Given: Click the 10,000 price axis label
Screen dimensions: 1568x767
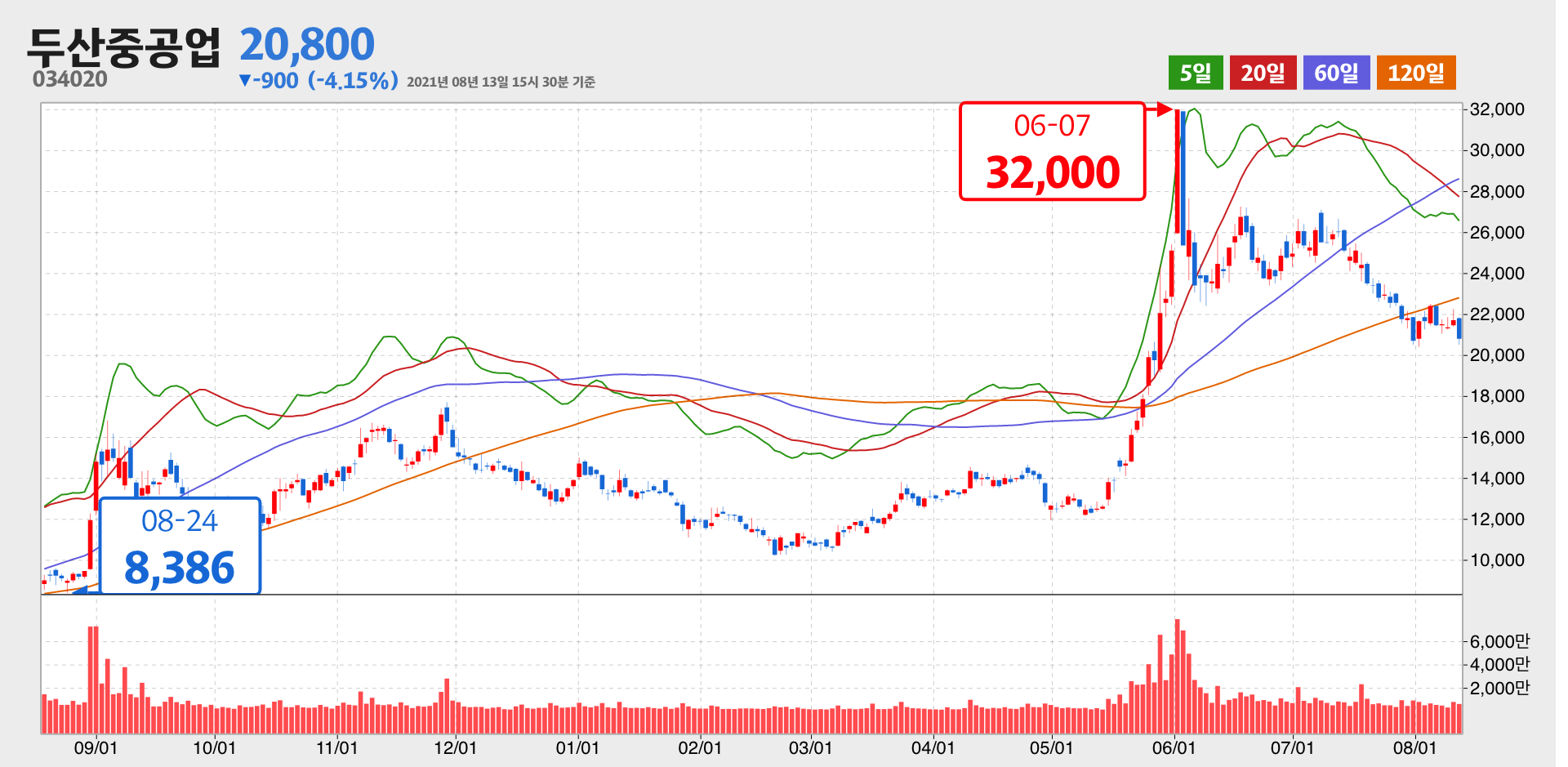Looking at the screenshot, I should pyautogui.click(x=1497, y=560).
